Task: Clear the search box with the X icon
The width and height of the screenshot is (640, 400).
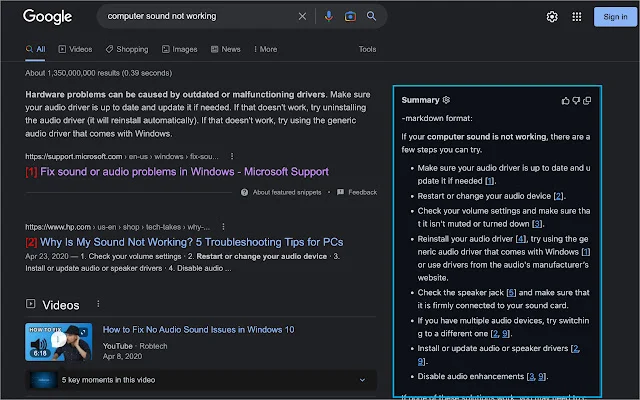Action: click(303, 17)
